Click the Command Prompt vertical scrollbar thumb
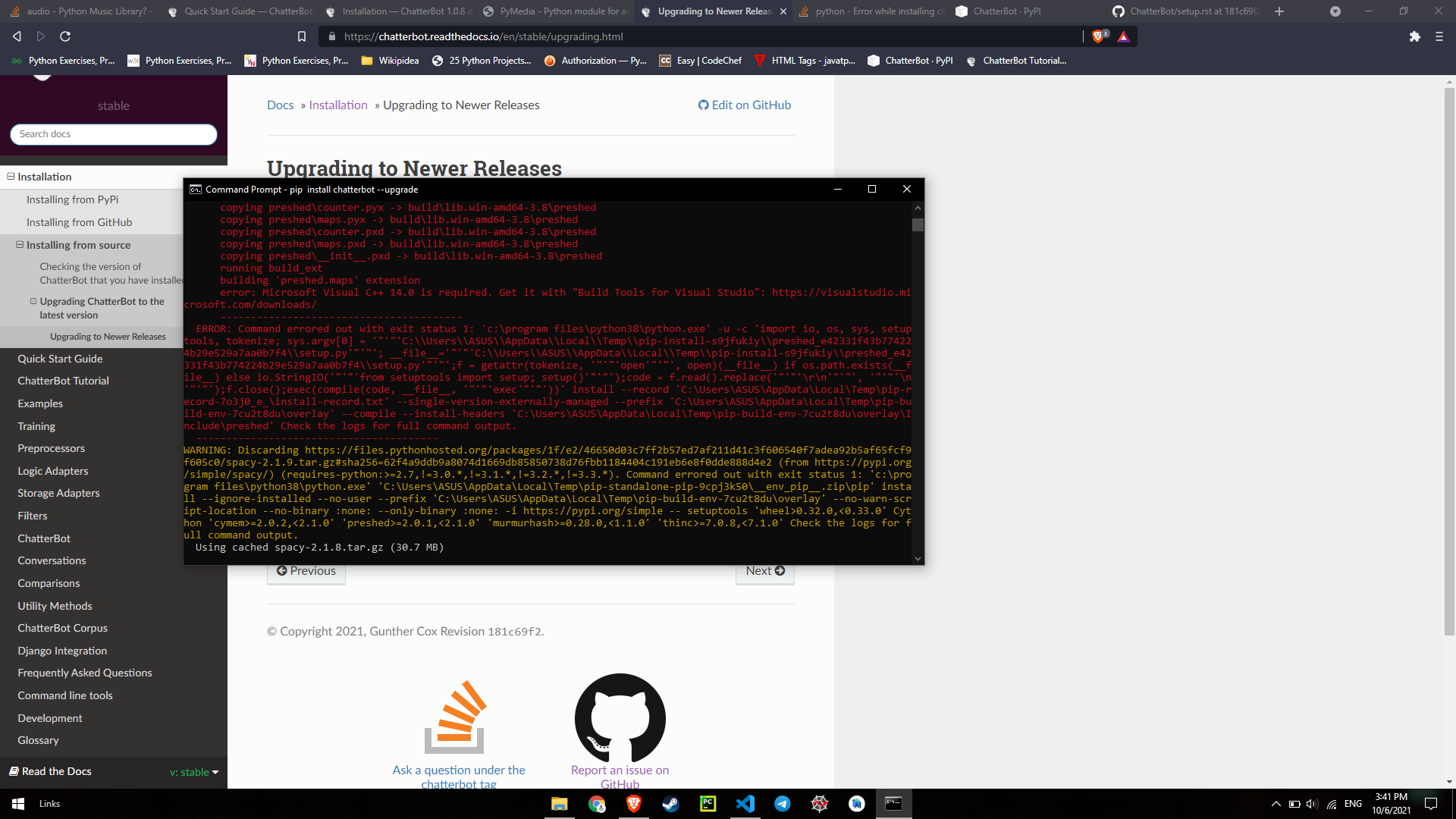This screenshot has height=819, width=1456. (x=918, y=225)
